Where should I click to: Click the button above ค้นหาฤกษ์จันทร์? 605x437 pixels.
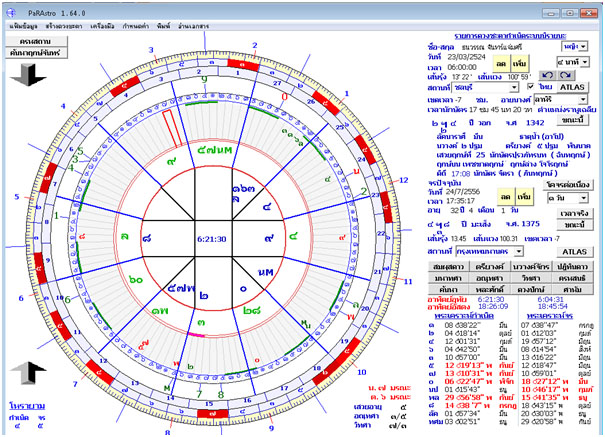[37, 41]
